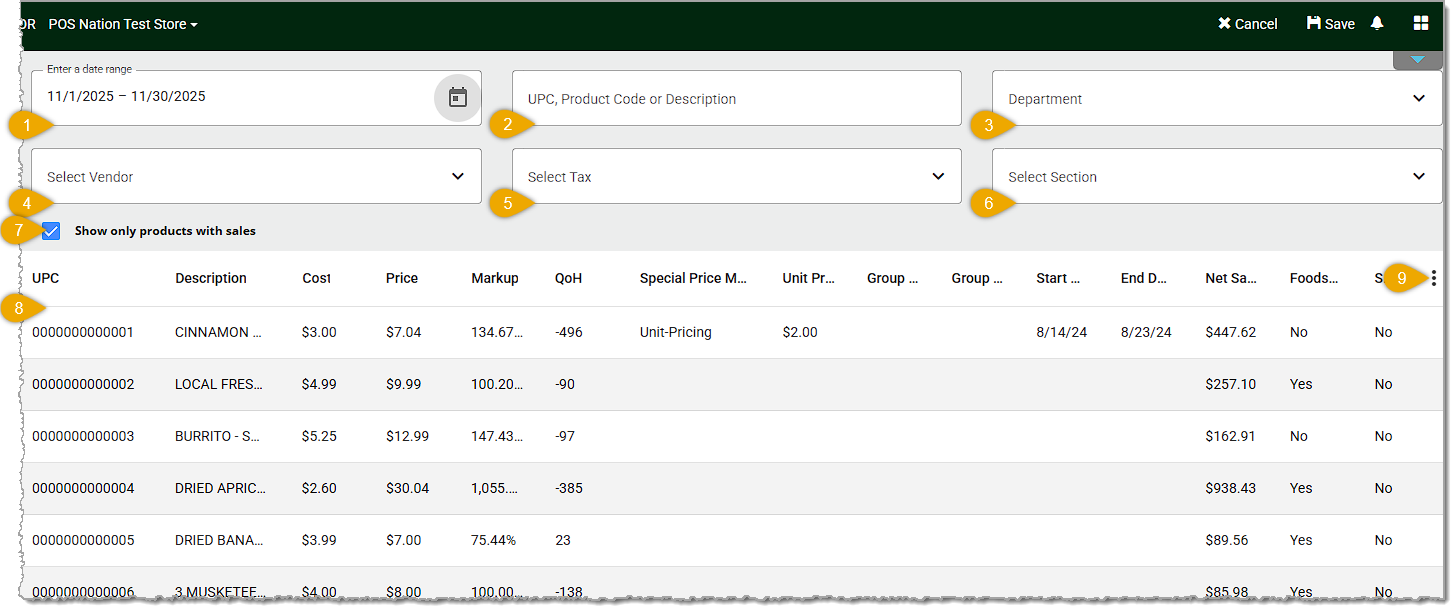Click the 8/23/24 end date cell

[1146, 332]
